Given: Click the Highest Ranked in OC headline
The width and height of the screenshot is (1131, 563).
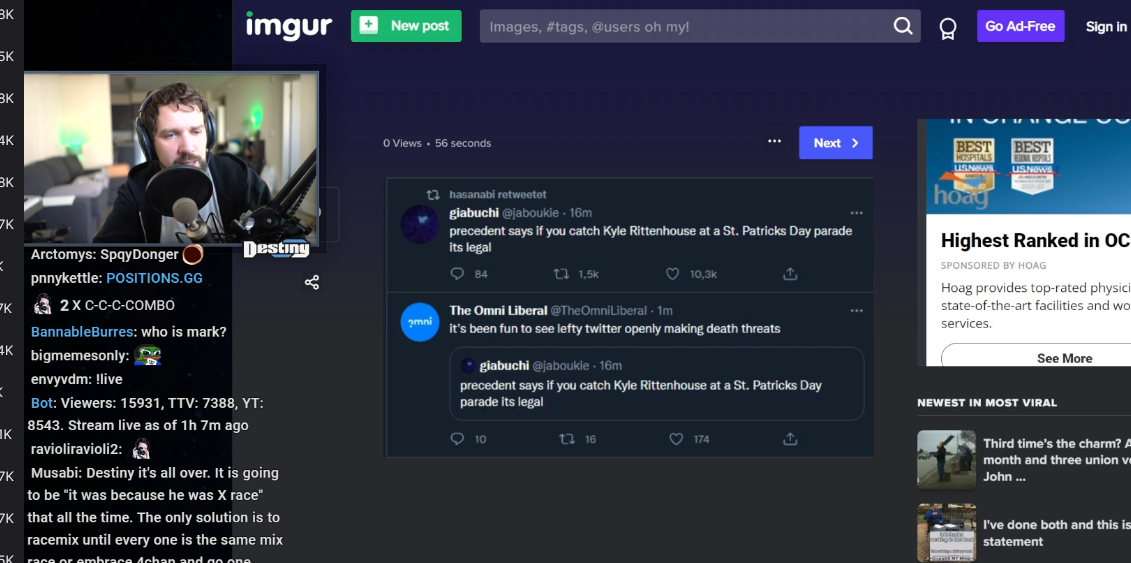Looking at the screenshot, I should (1035, 241).
